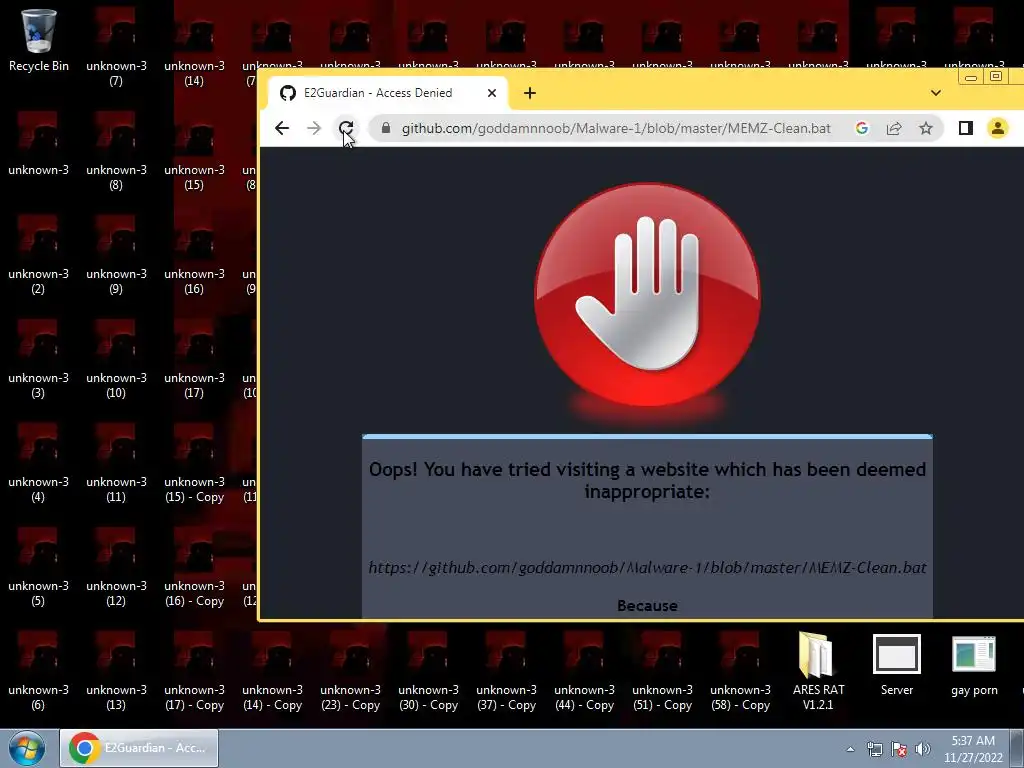
Task: Restore down the Chrome window
Action: click(x=996, y=77)
